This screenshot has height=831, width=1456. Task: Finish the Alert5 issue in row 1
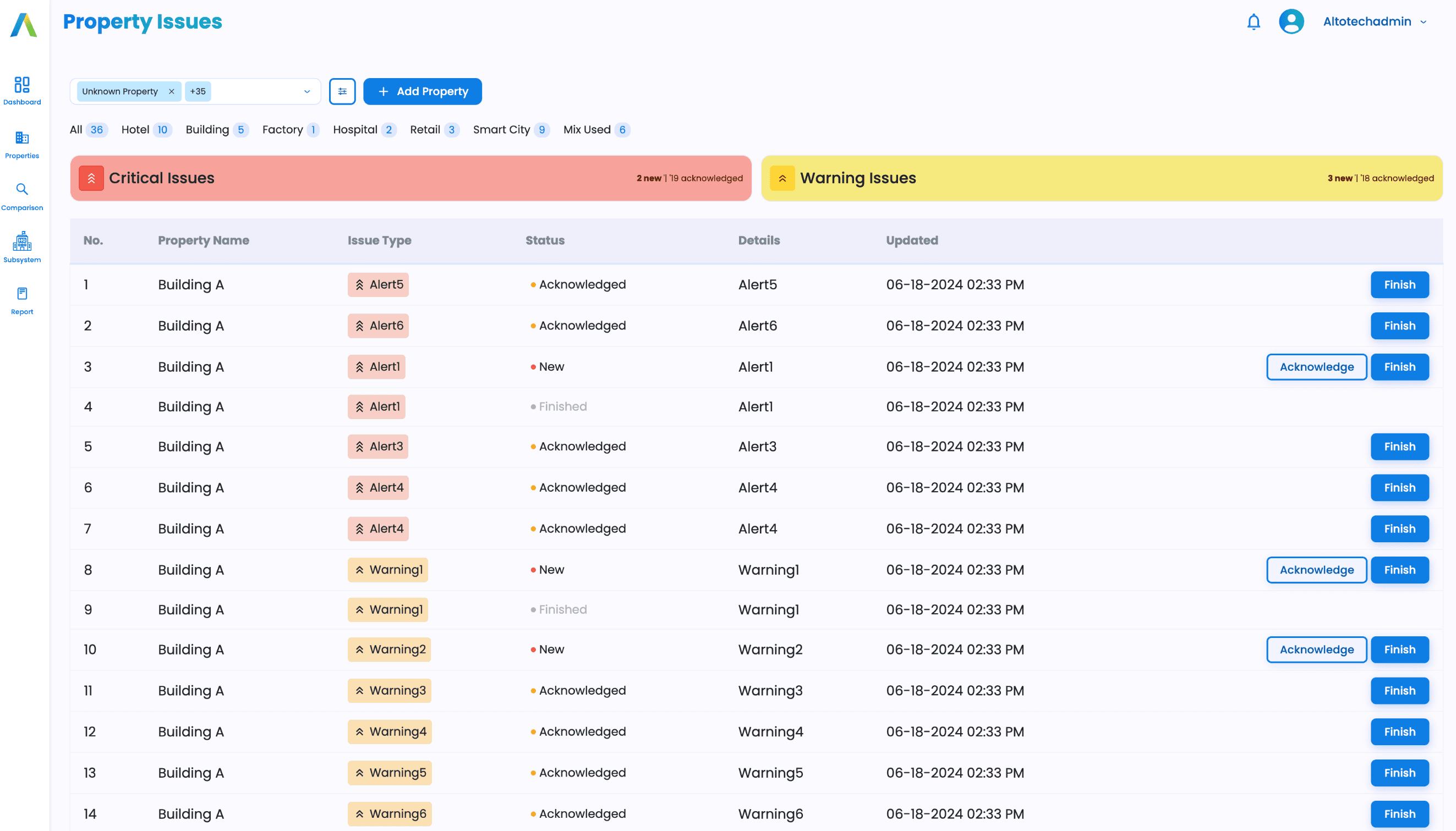(1399, 285)
